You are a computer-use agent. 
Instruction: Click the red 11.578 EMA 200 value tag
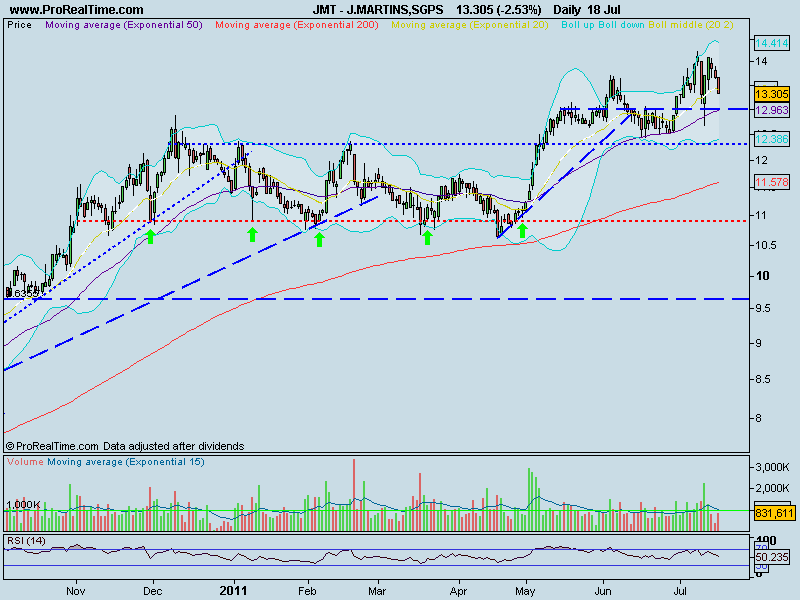[x=771, y=182]
